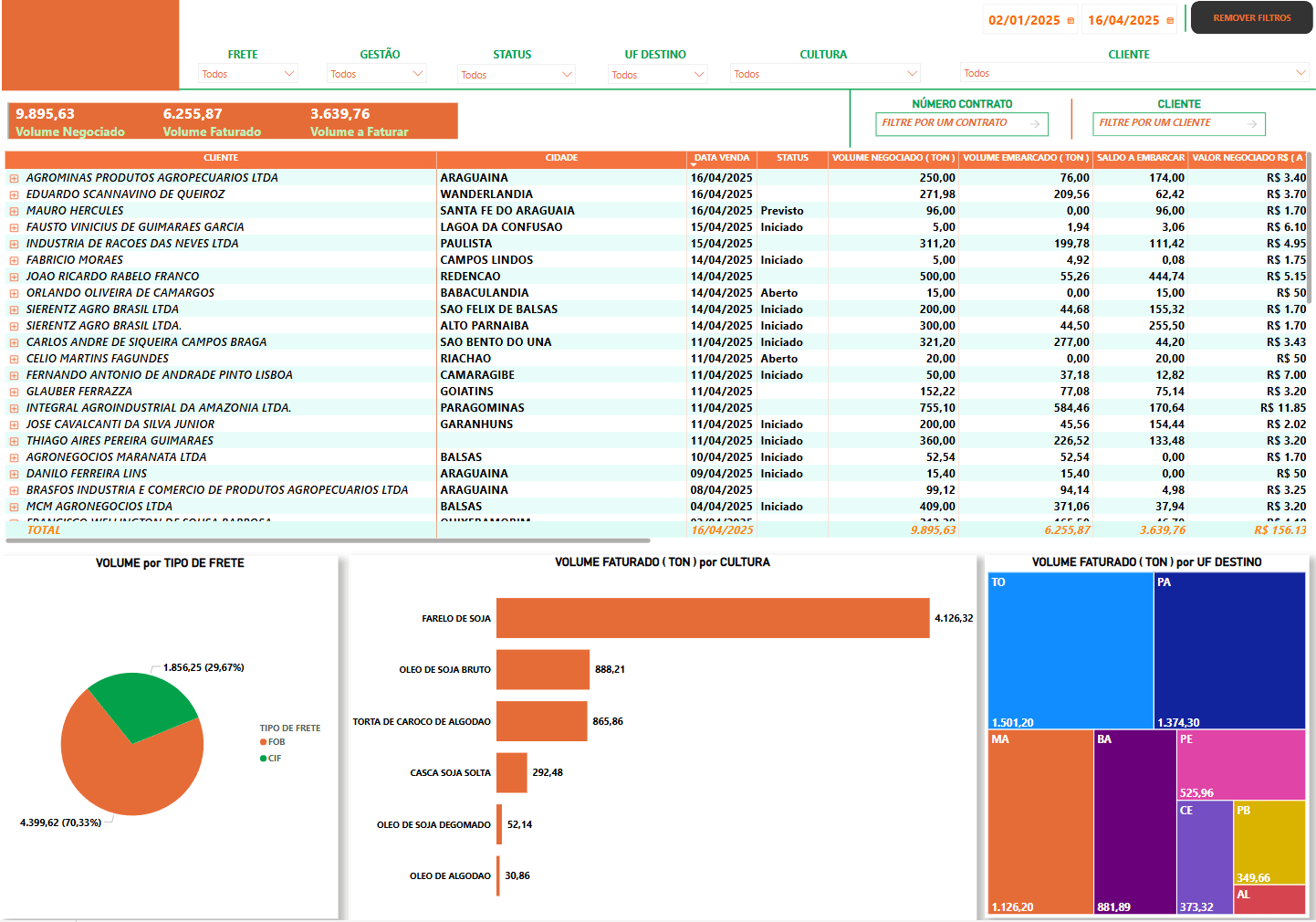1316x922 pixels.
Task: Click the table horizontal scrollbar
Action: coord(329,540)
